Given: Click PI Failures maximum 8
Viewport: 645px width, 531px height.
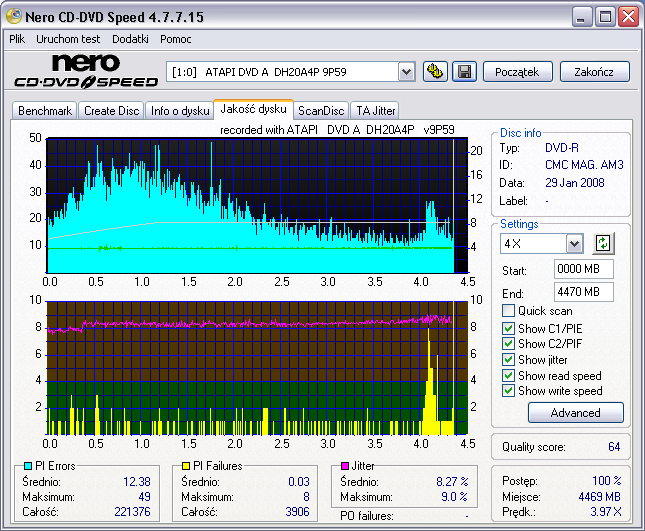Looking at the screenshot, I should 306,497.
